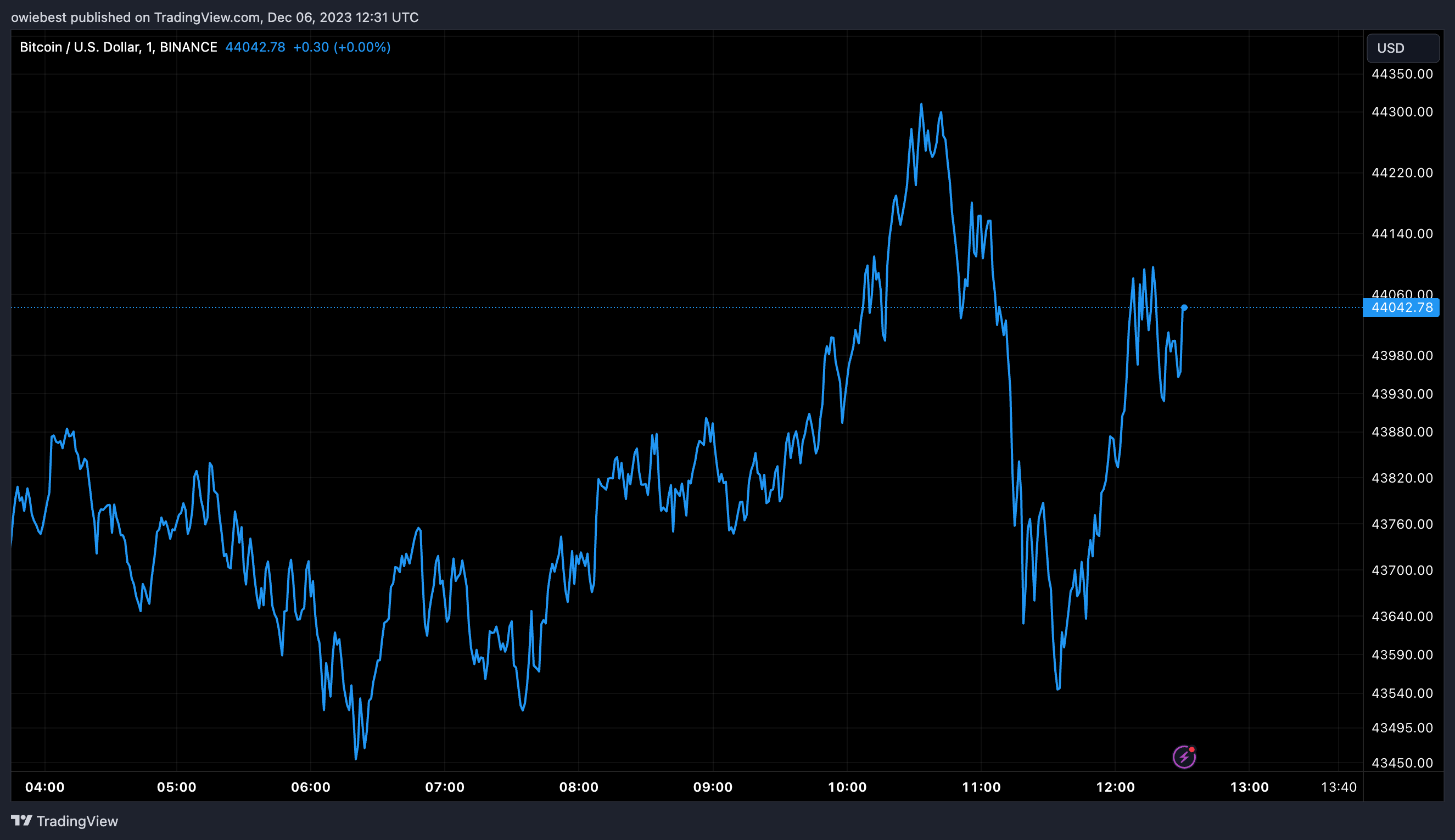Click the 44140.00 price scale label
Viewport: 1455px width, 840px height.
click(1402, 234)
